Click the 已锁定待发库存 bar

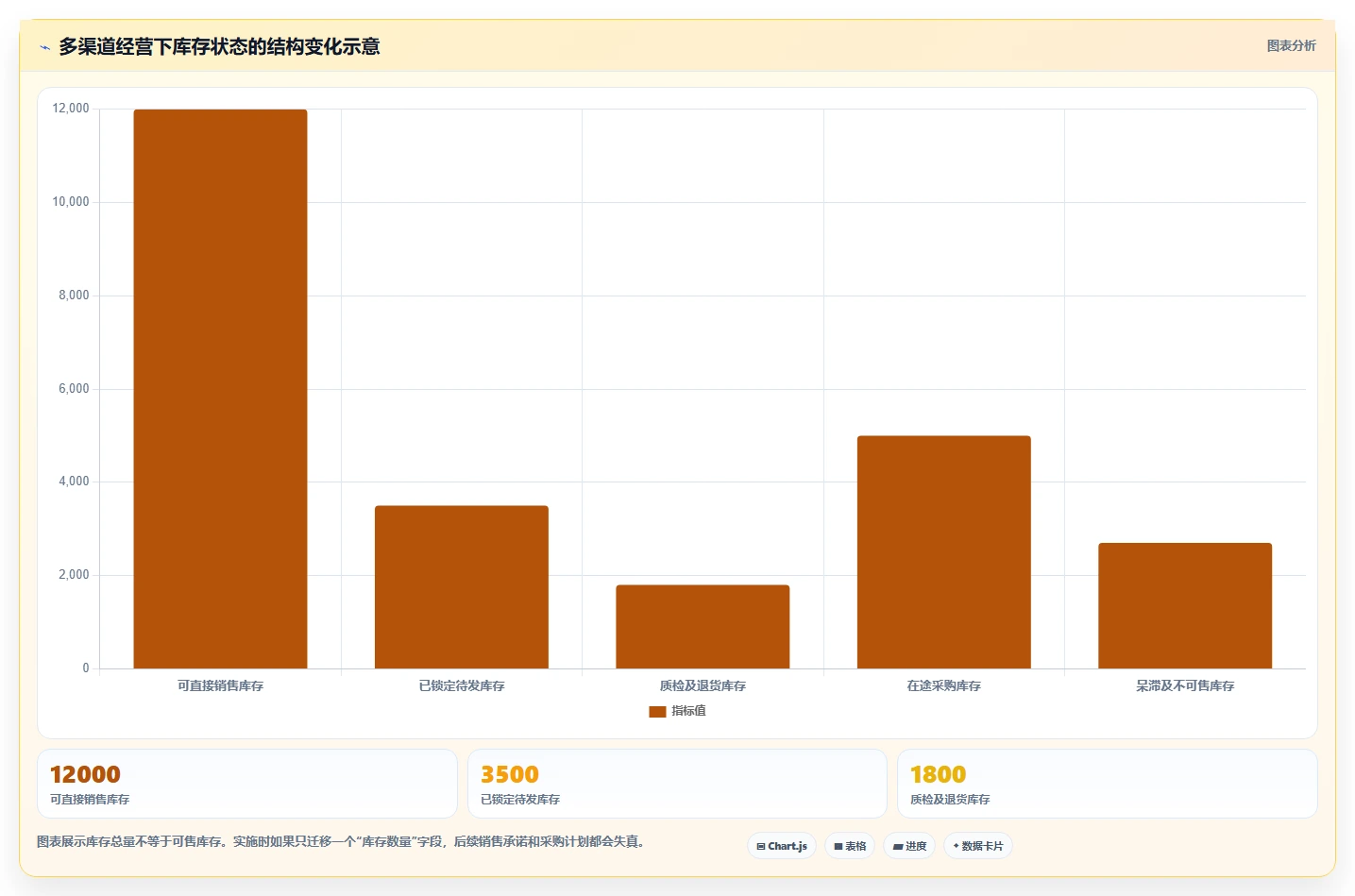[462, 587]
